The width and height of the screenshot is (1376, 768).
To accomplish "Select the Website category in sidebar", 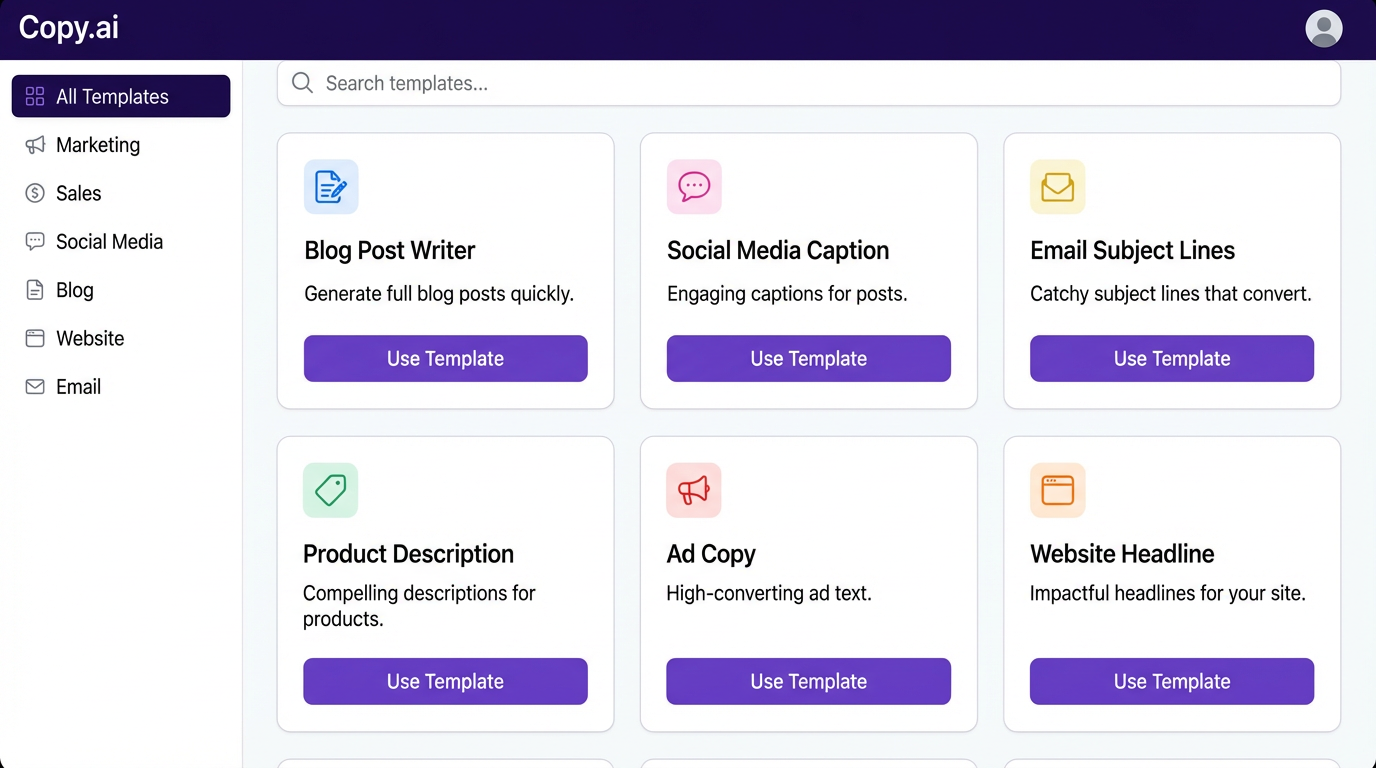I will click(x=89, y=338).
